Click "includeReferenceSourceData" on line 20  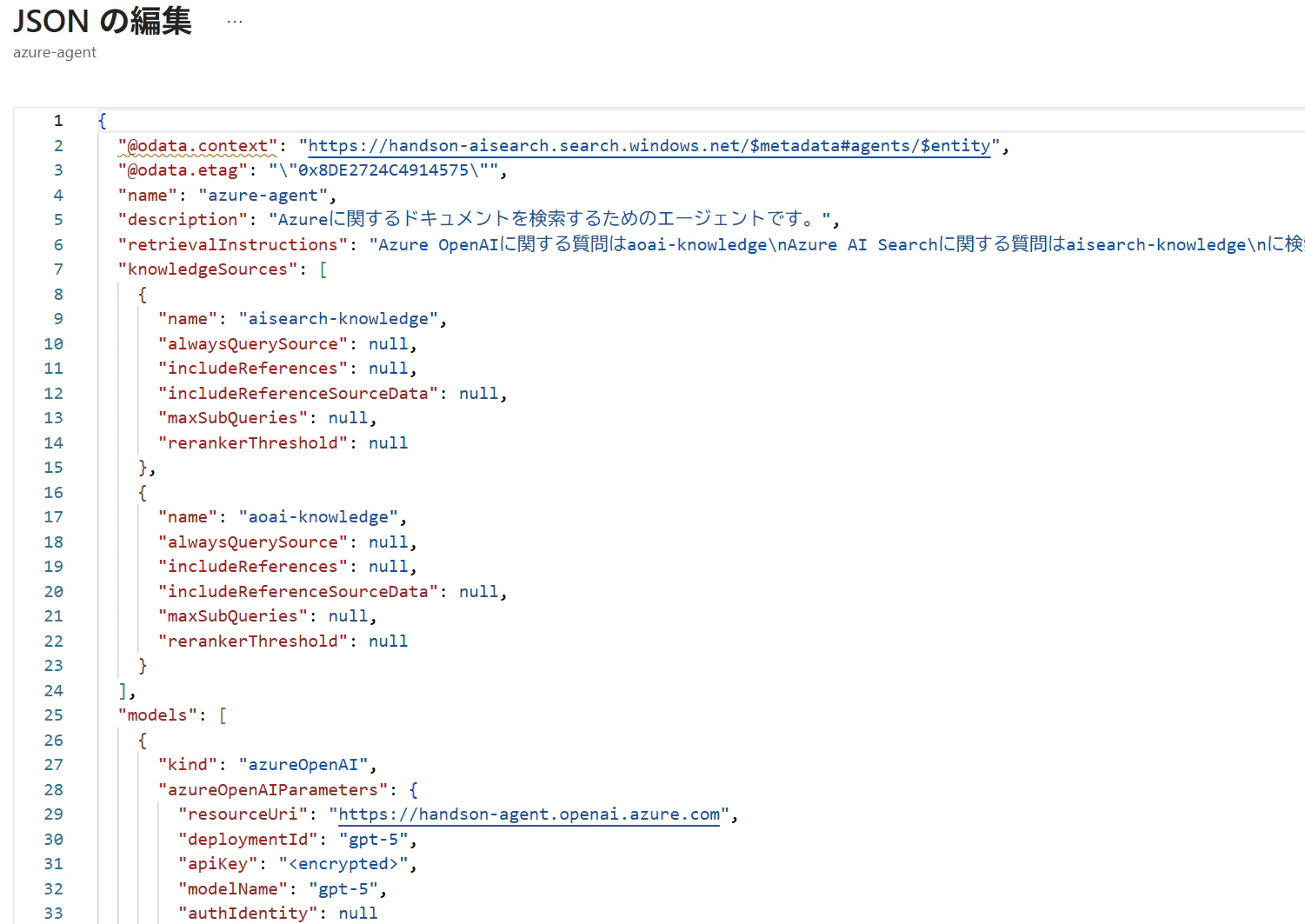[x=298, y=592]
